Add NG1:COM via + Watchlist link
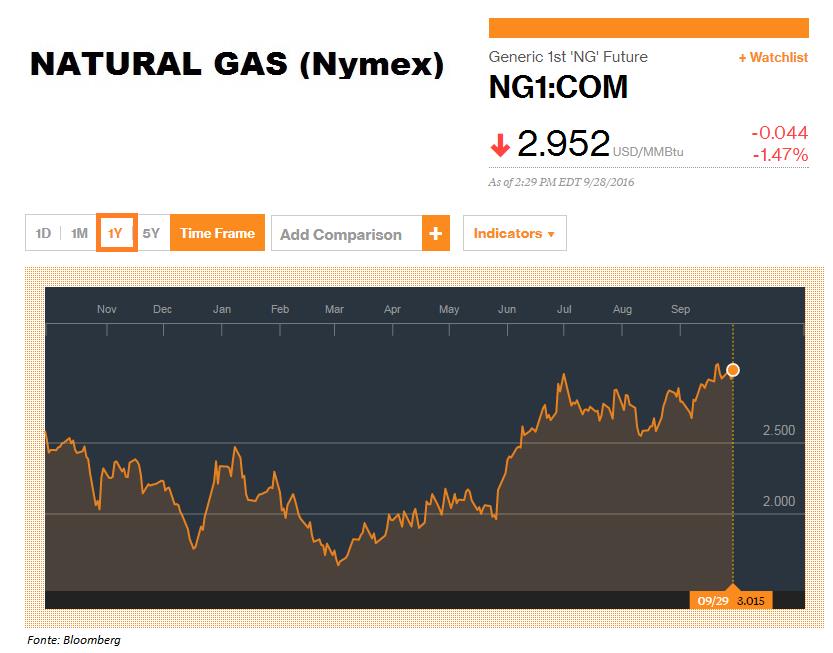This screenshot has height=653, width=833. pyautogui.click(x=773, y=57)
